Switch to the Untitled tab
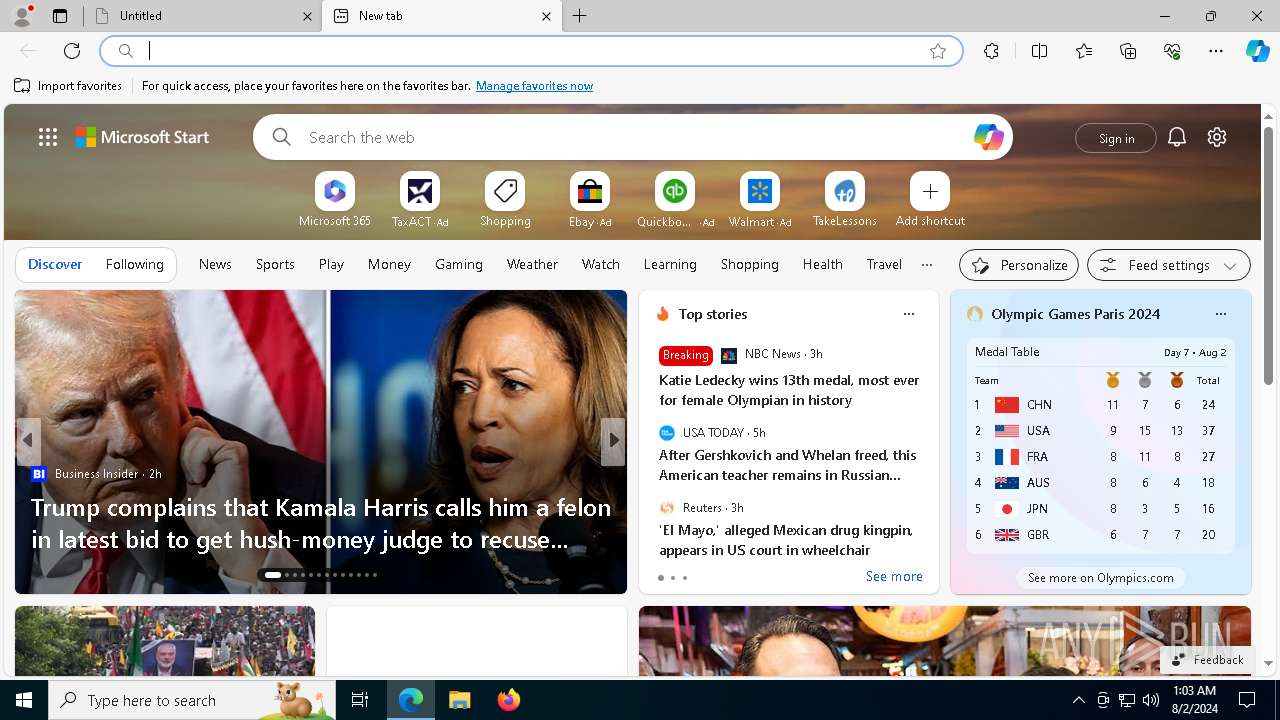1280x720 pixels. (x=204, y=16)
